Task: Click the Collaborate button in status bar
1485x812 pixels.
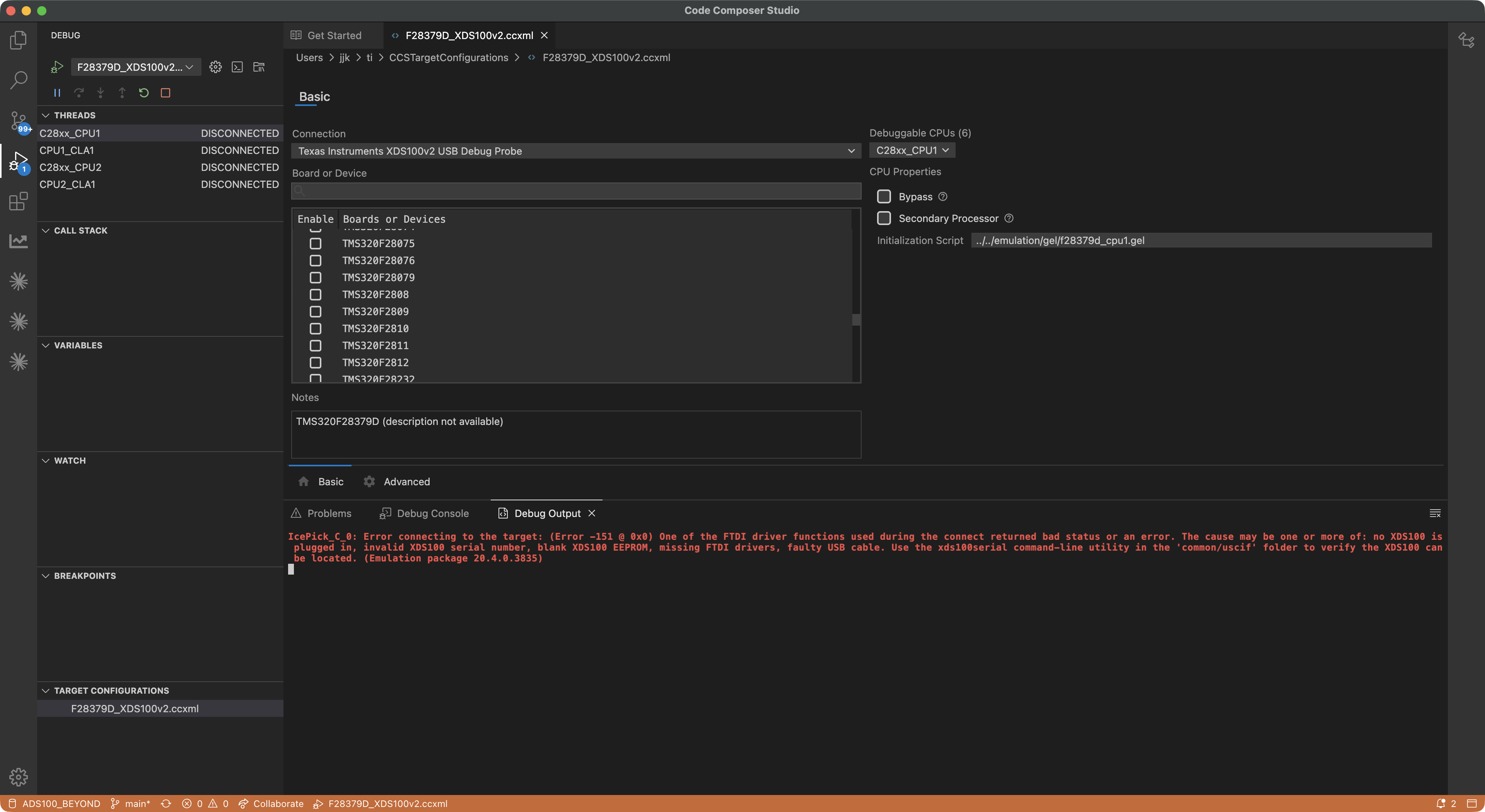Action: pos(271,803)
